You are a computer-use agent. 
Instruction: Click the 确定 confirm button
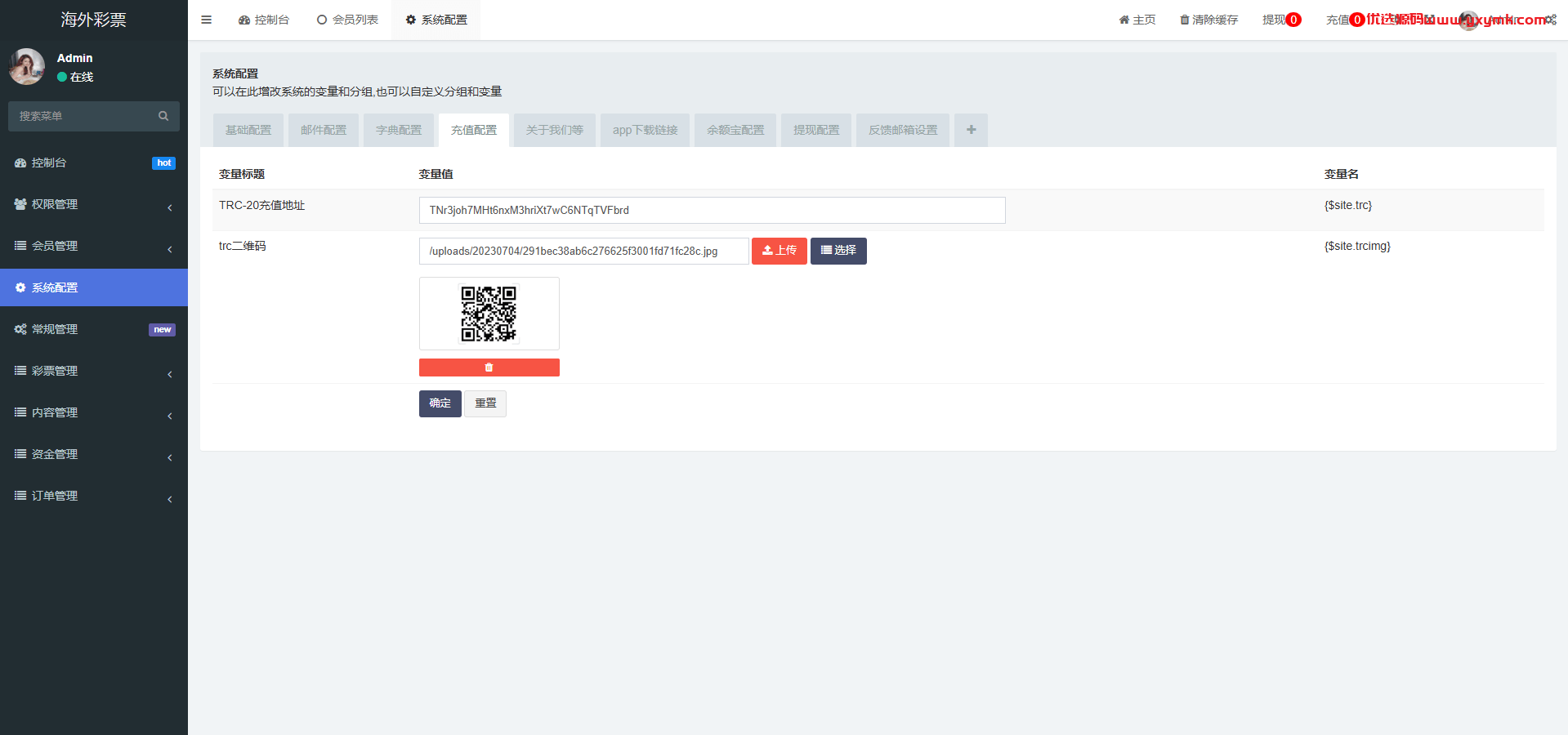pyautogui.click(x=440, y=403)
